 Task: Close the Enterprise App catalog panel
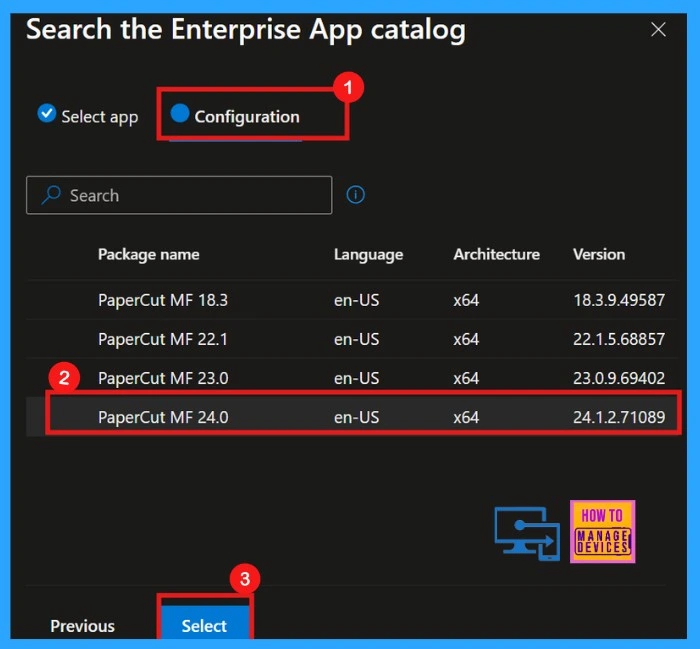[x=658, y=30]
